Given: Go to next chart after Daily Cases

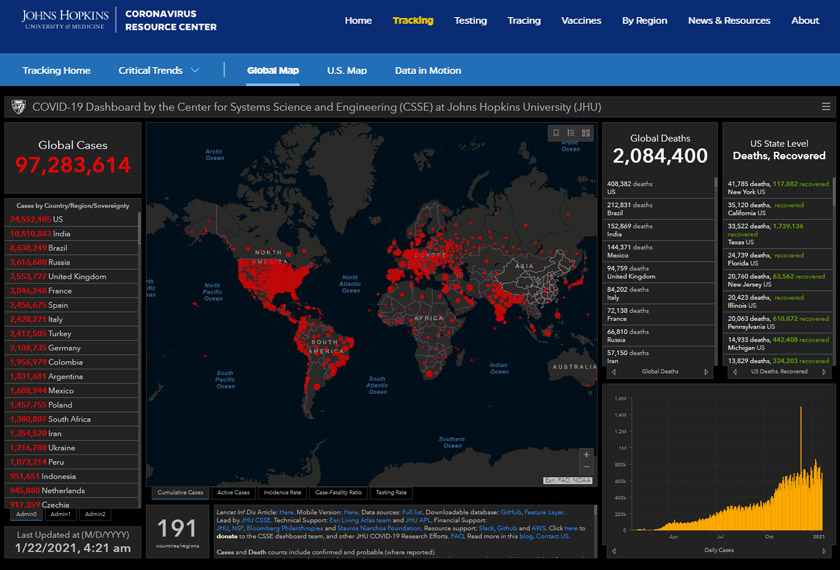Looking at the screenshot, I should (x=825, y=550).
